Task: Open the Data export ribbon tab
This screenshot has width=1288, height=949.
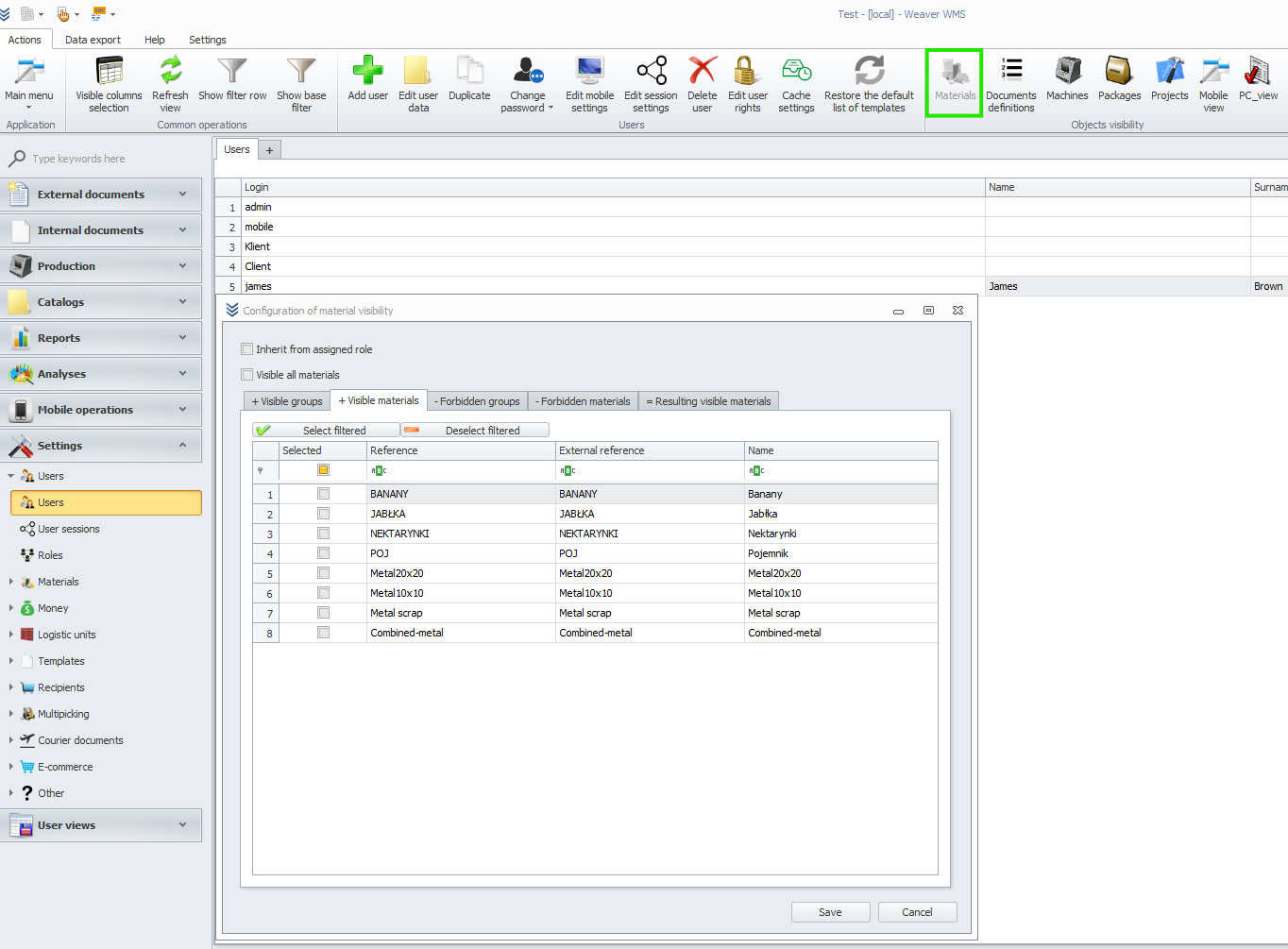Action: click(93, 40)
